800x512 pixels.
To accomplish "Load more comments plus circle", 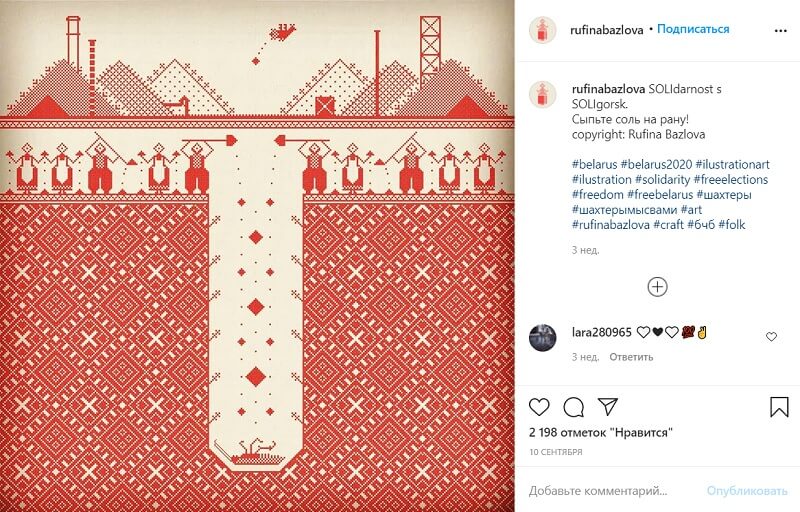I will point(658,287).
